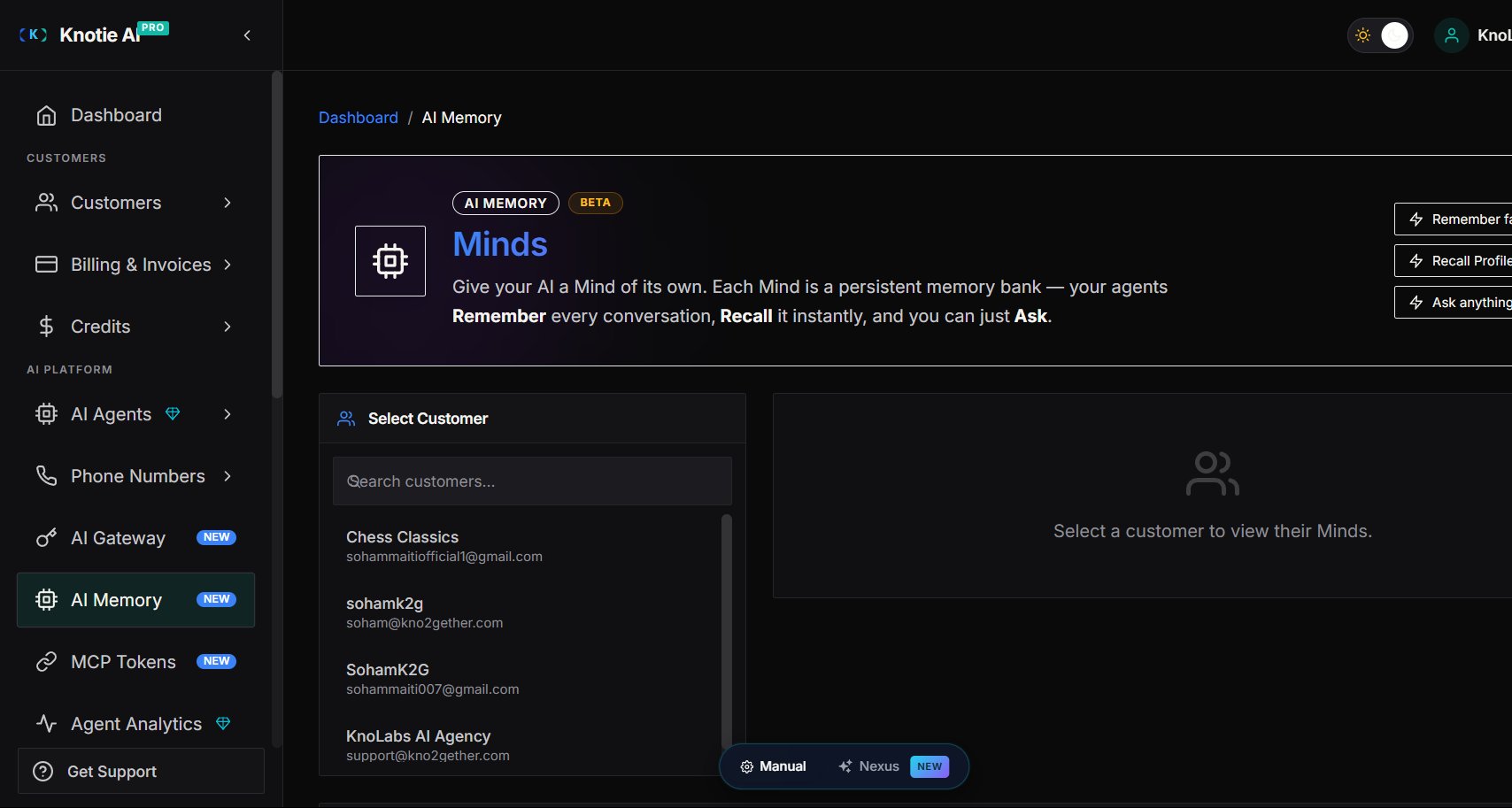1512x808 pixels.
Task: Click the large Minds chip icon
Action: (390, 261)
